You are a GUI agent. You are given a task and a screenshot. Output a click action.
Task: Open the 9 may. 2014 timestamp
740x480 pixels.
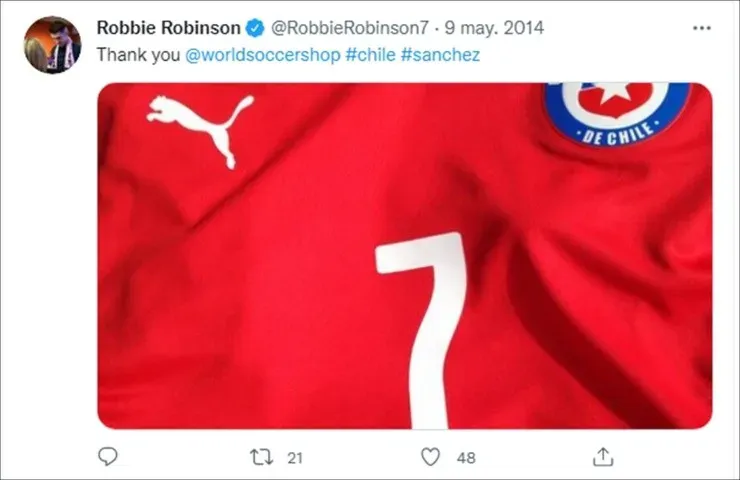[494, 28]
